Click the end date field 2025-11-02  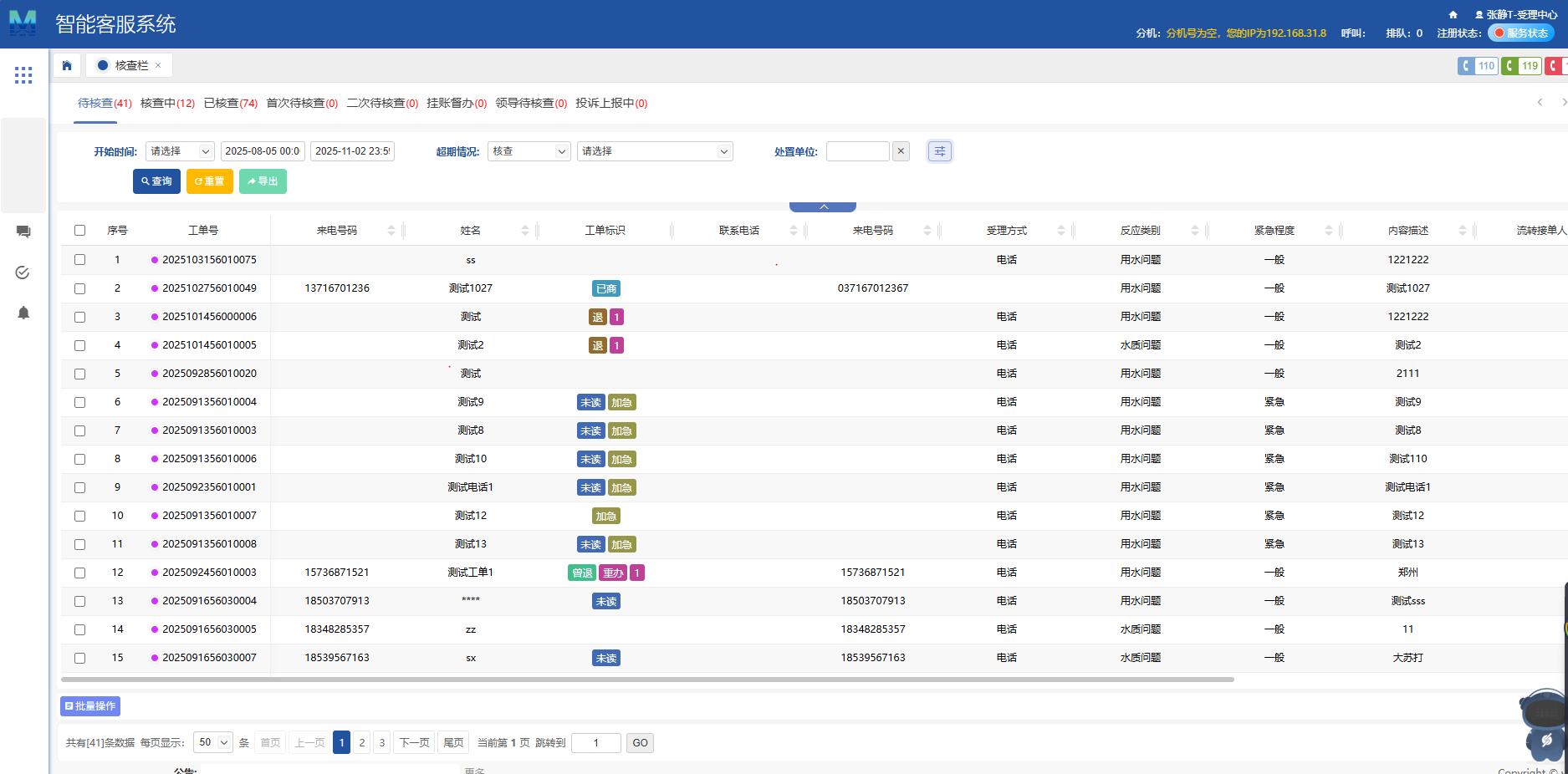(353, 151)
